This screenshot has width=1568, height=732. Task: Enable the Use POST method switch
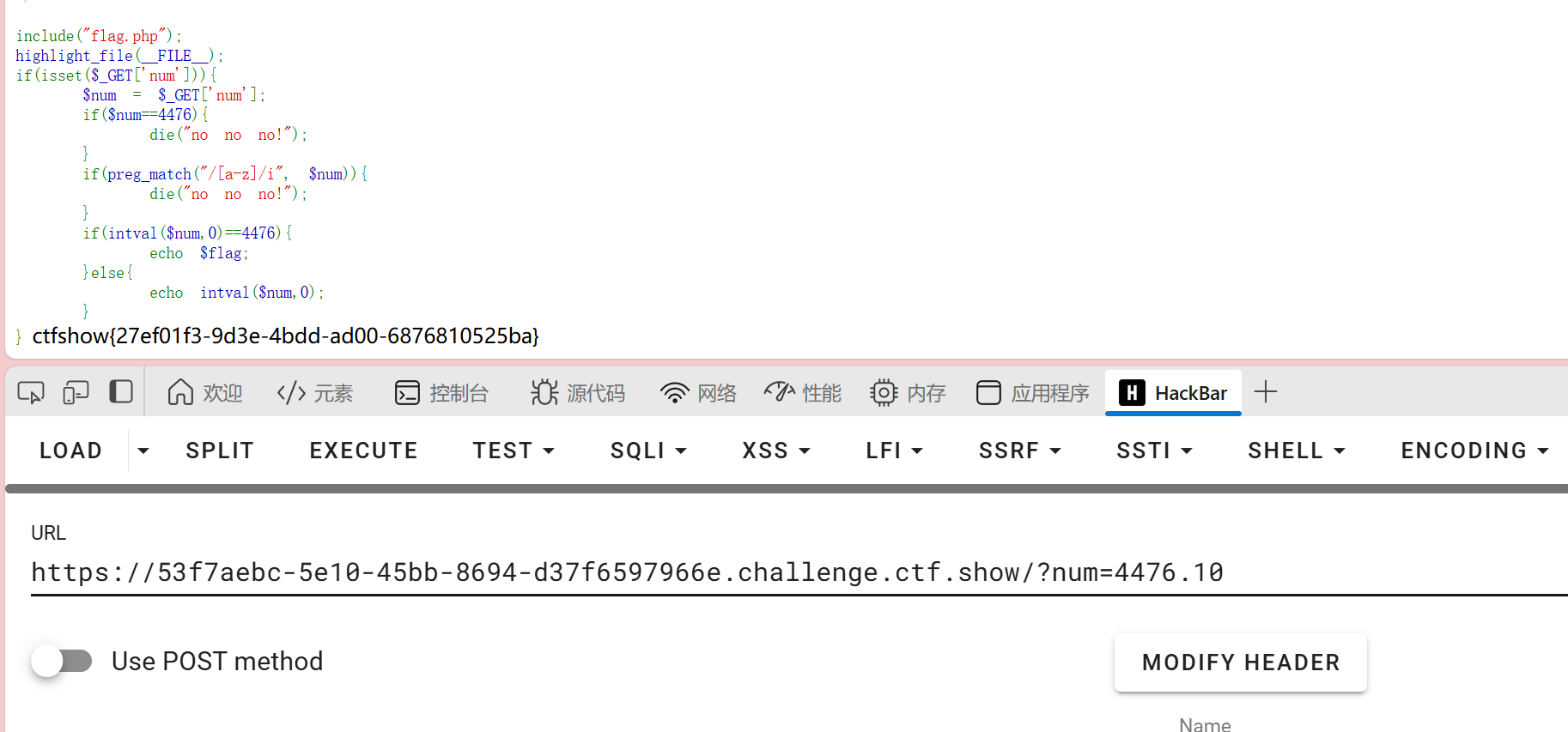tap(62, 661)
